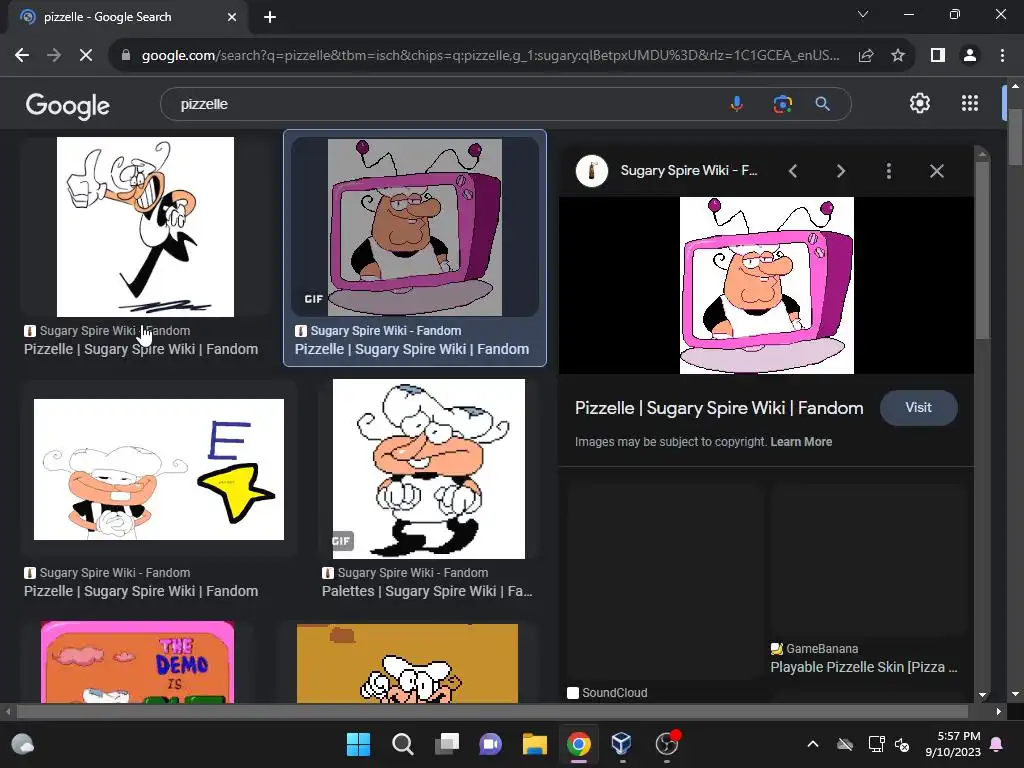
Task: Open thumbnail with blue letter E
Action: (159, 470)
